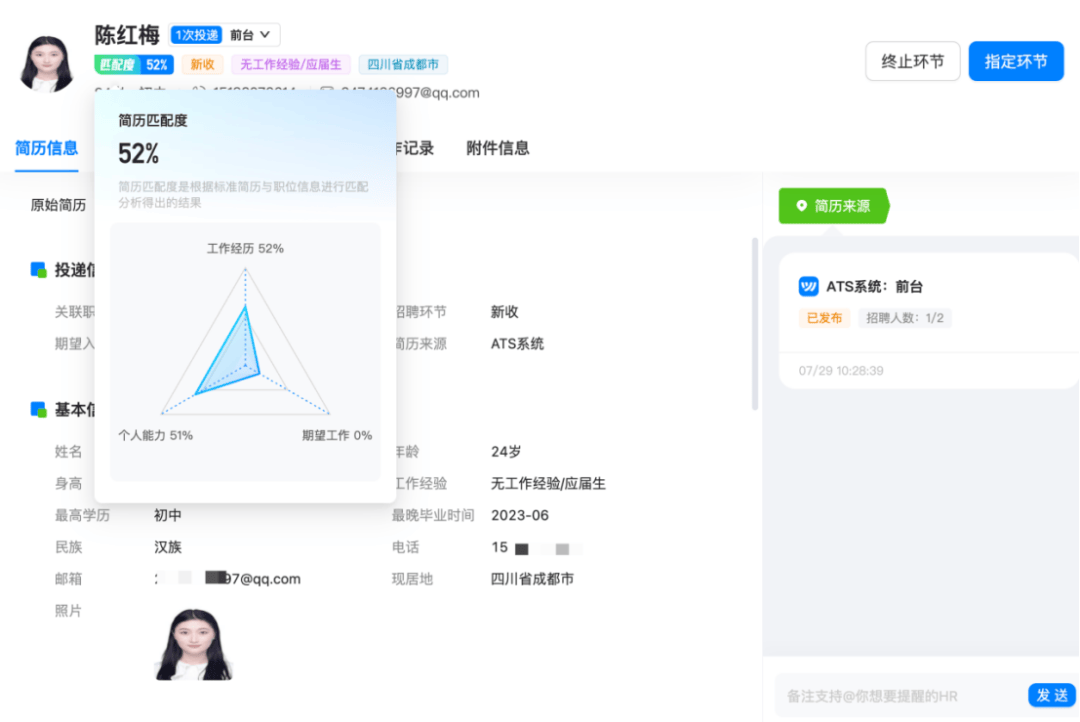The height and width of the screenshot is (722, 1080).
Task: Click the location pin icon in 简历来源
Action: pyautogui.click(x=801, y=206)
